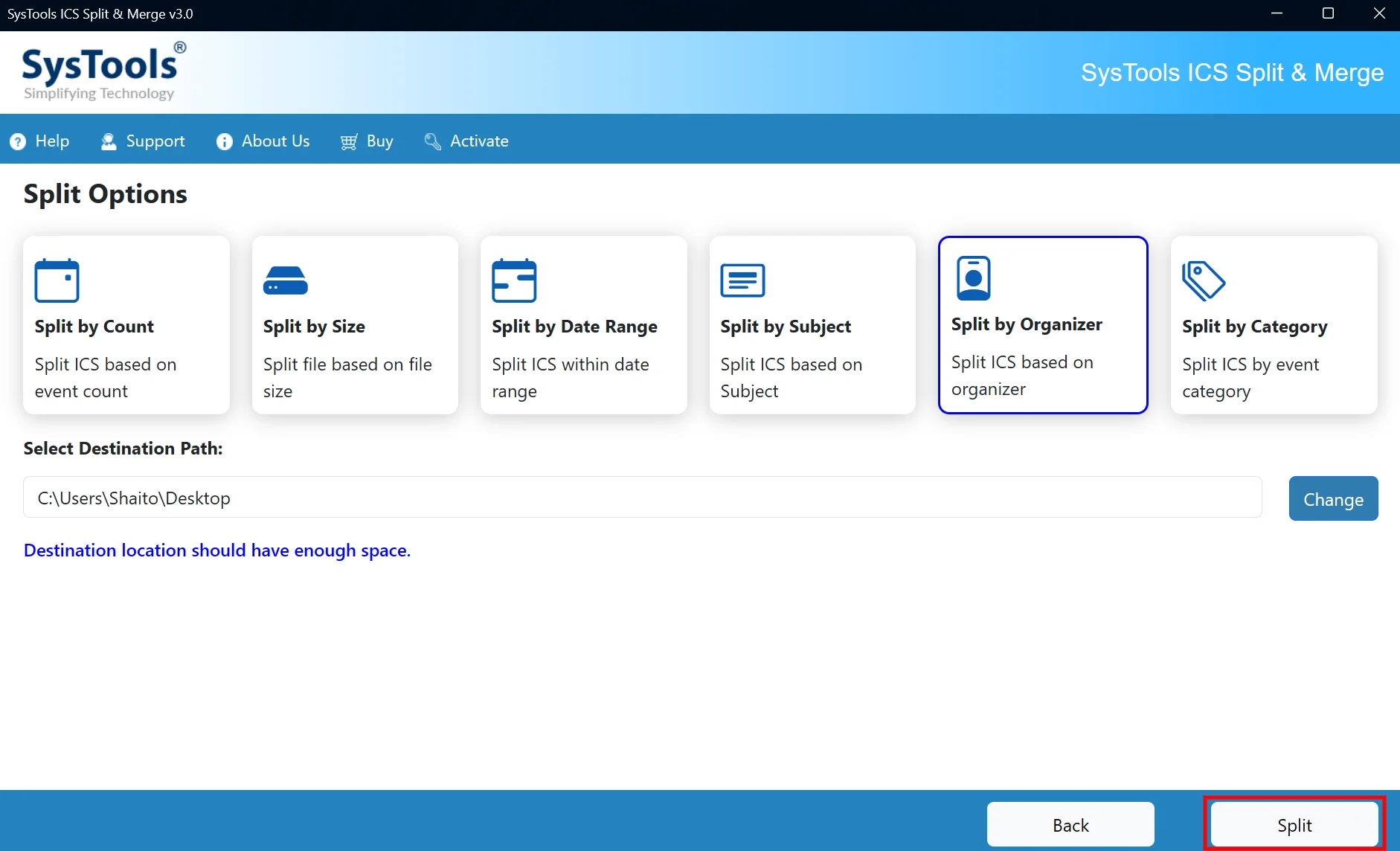Click the Split by Size drive icon
Image resolution: width=1400 pixels, height=851 pixels.
click(286, 280)
